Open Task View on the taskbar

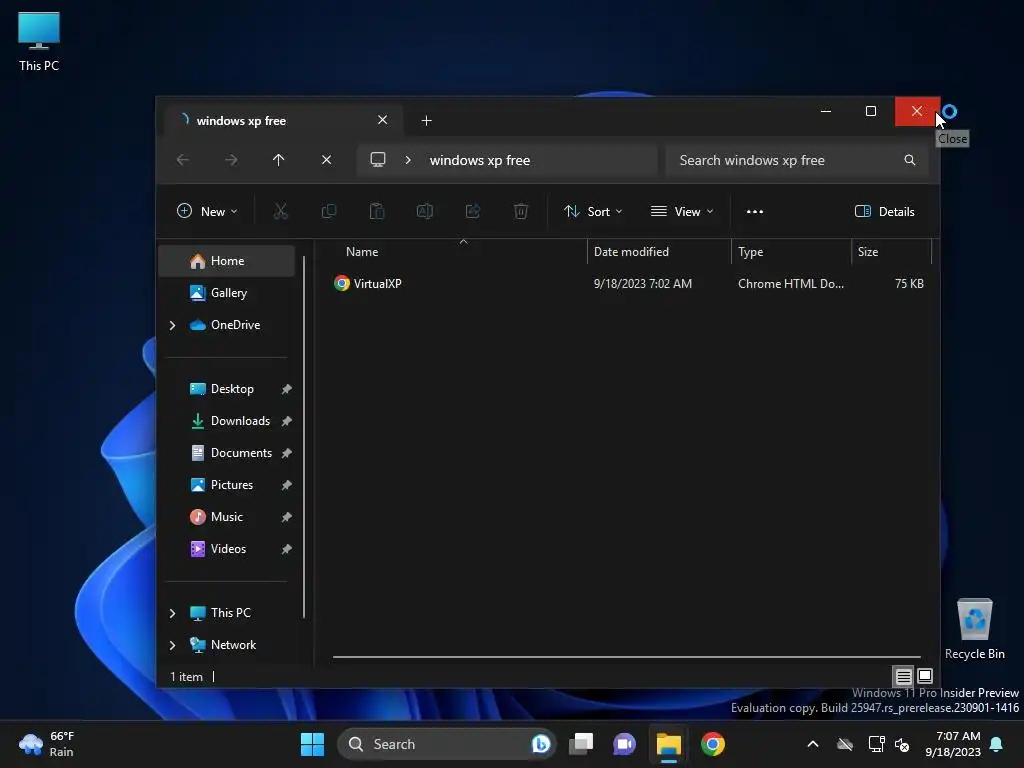coord(581,744)
